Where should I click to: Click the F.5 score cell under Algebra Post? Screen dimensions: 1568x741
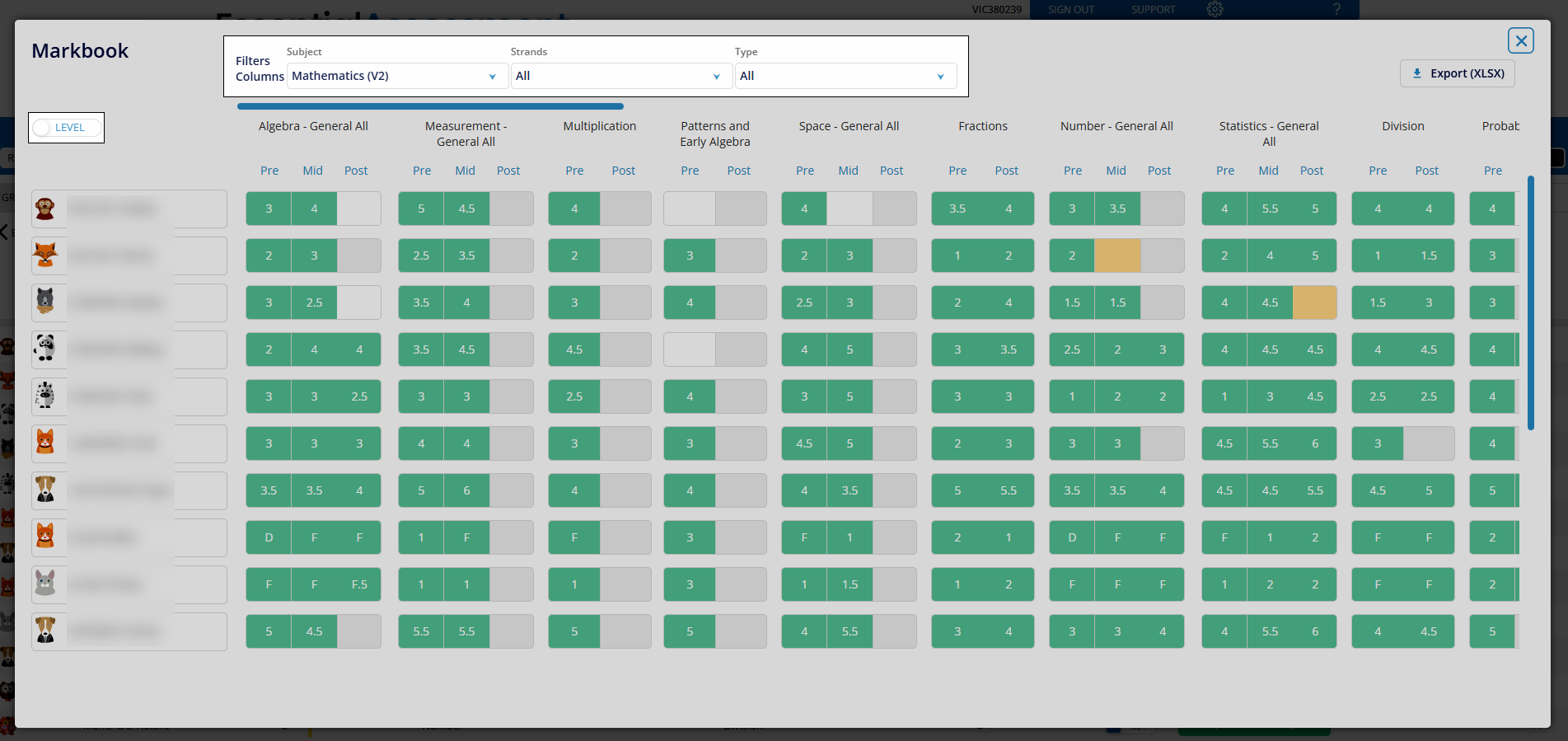pos(359,585)
